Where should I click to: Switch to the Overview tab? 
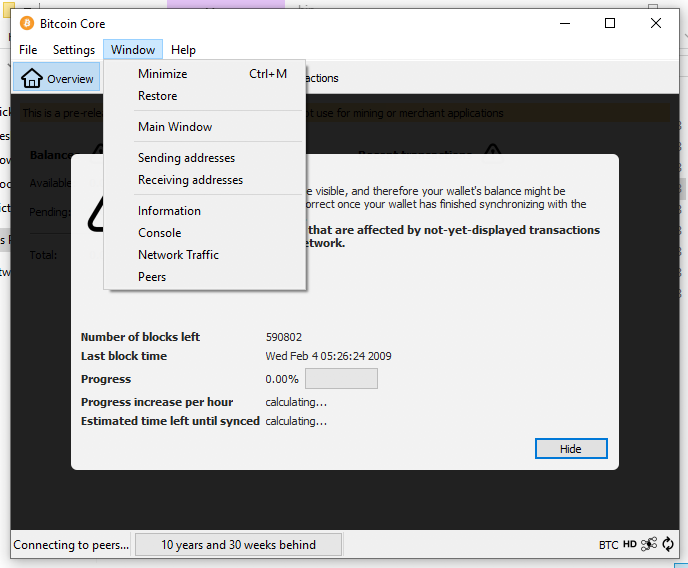click(x=57, y=77)
